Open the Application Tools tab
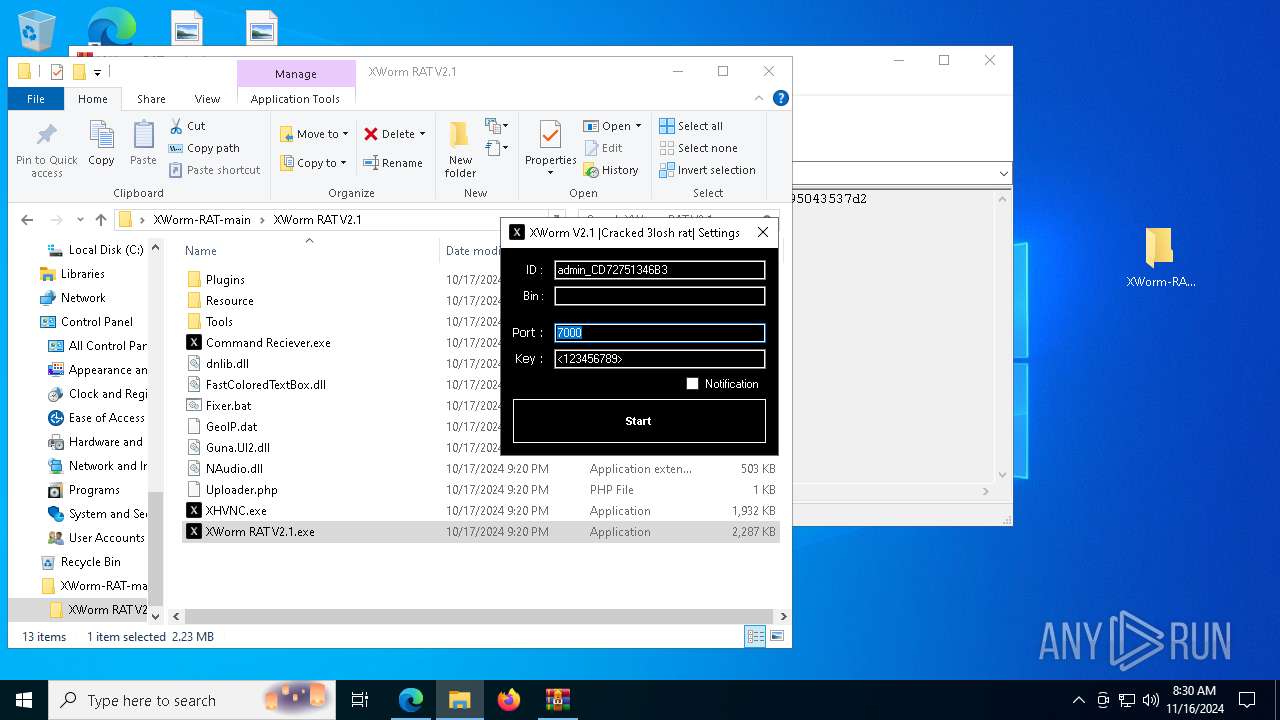 pyautogui.click(x=295, y=99)
